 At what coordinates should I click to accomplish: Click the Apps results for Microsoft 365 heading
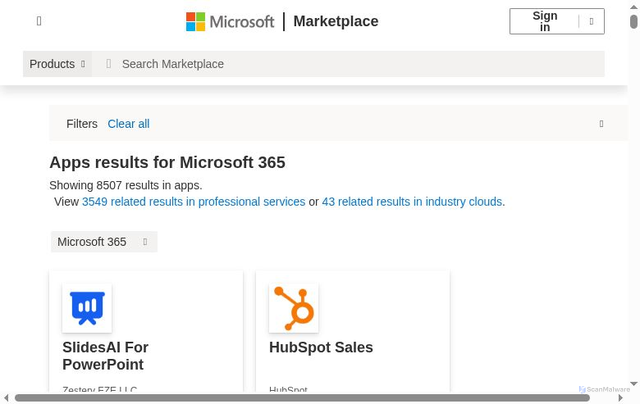167,162
